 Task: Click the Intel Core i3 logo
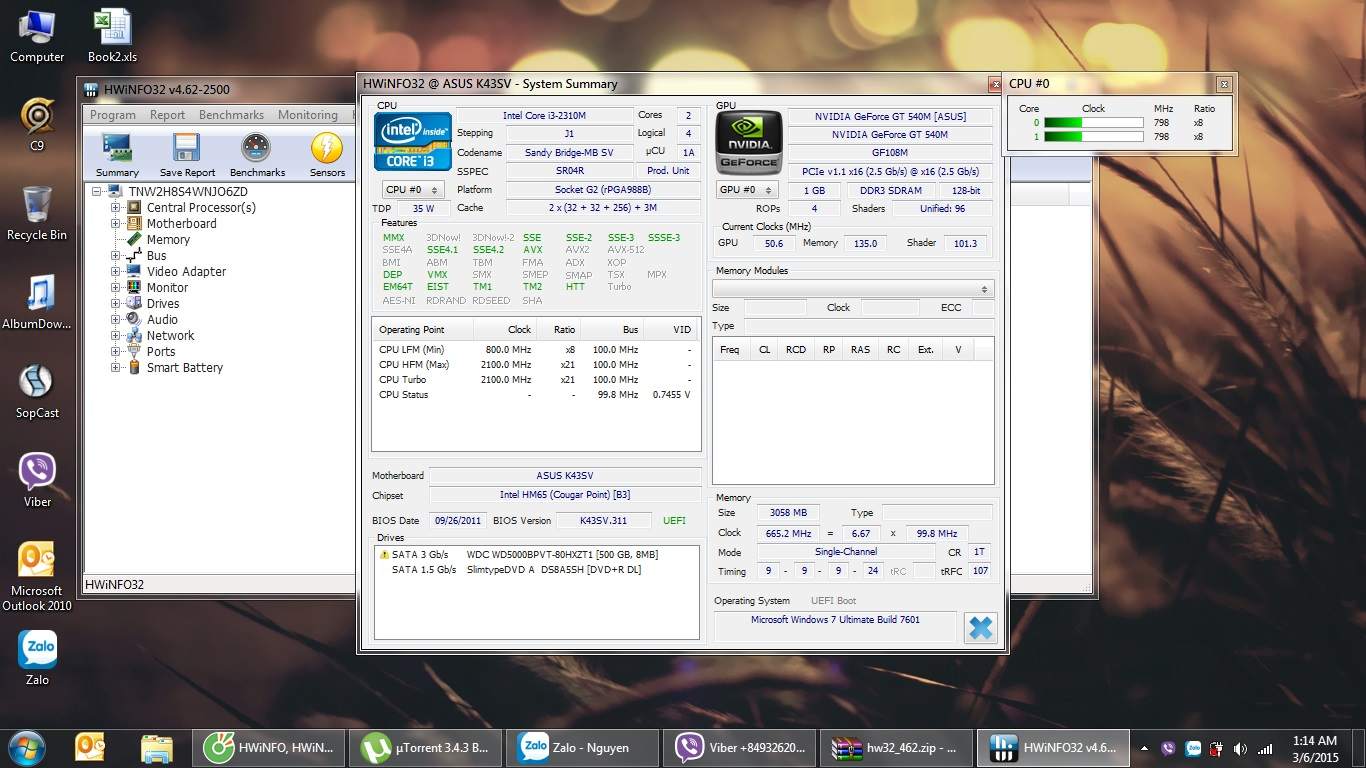pyautogui.click(x=412, y=141)
